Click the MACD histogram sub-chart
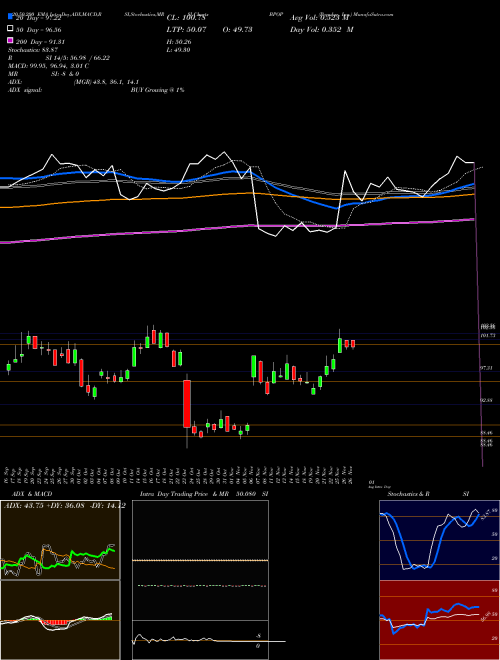The image size is (500, 660). (x=60, y=620)
